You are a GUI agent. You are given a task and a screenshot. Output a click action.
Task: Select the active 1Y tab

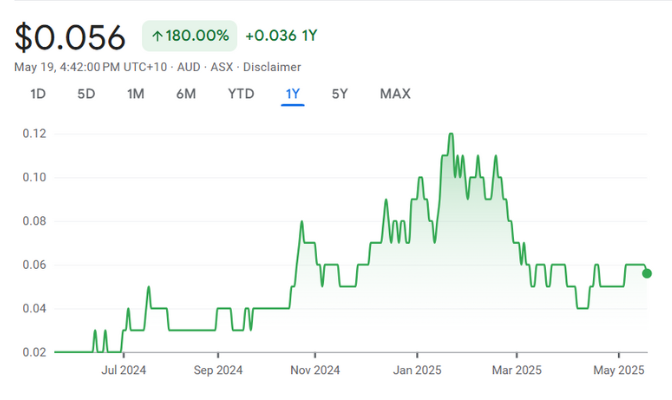tap(292, 94)
